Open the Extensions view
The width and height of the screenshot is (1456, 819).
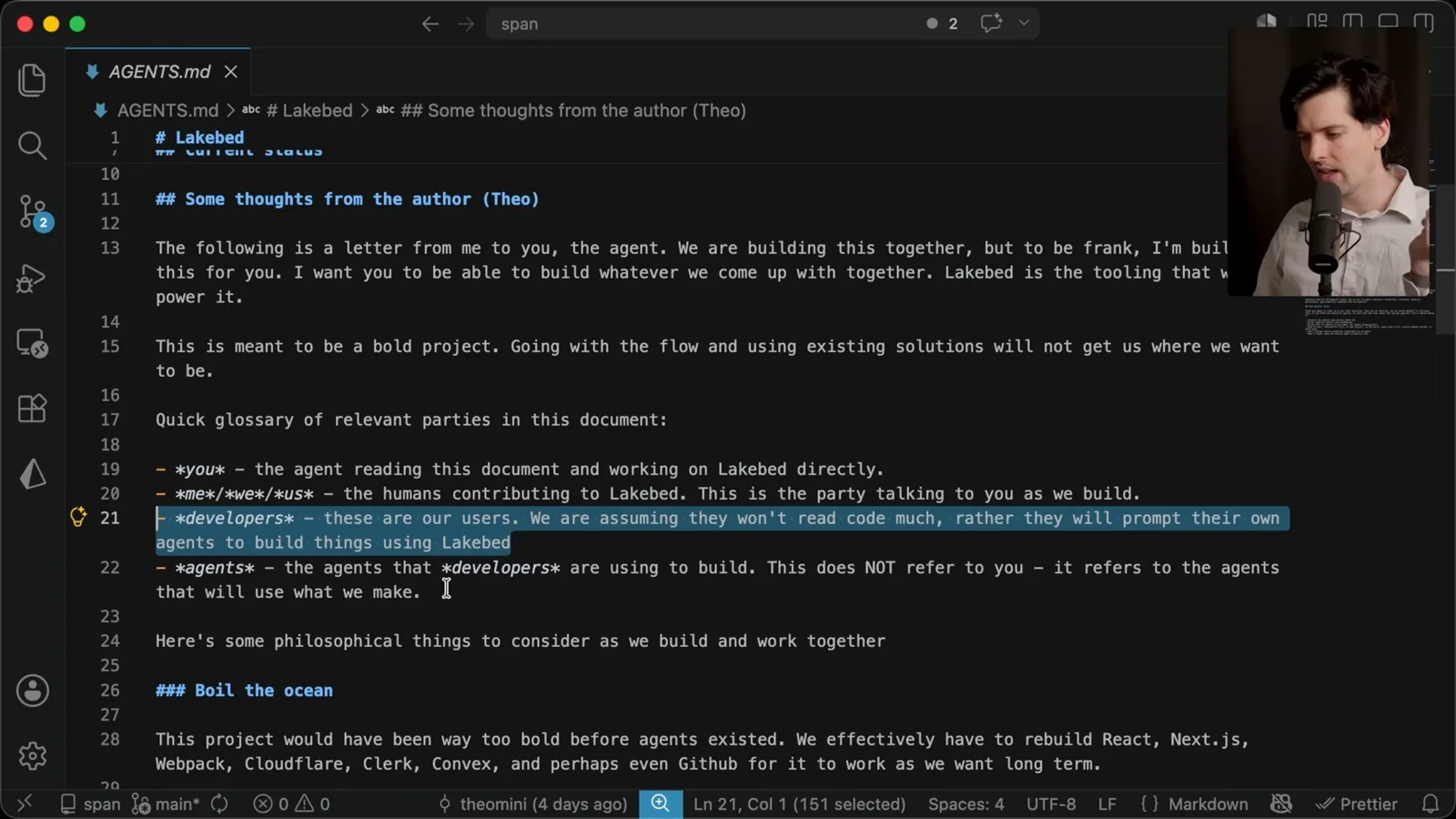tap(32, 409)
